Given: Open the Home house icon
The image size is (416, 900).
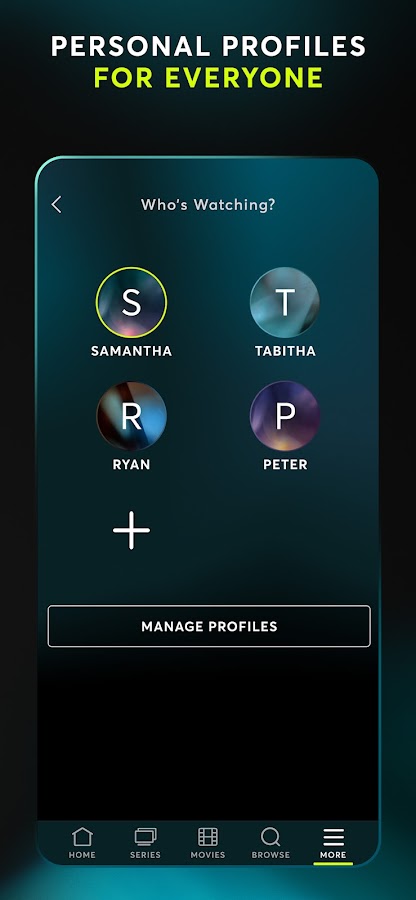Looking at the screenshot, I should pos(82,836).
